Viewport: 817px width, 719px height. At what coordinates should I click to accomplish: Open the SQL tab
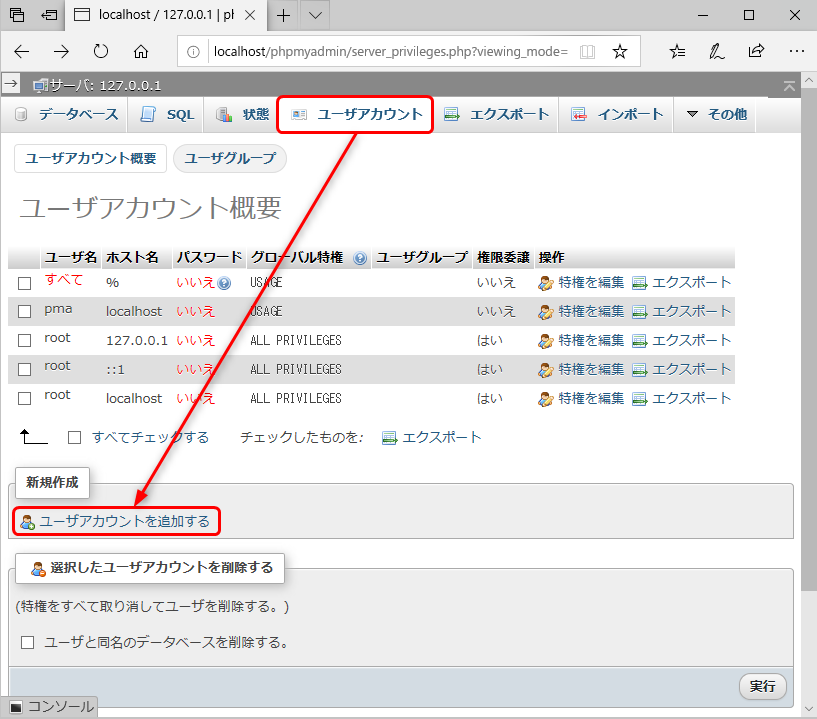pos(168,114)
